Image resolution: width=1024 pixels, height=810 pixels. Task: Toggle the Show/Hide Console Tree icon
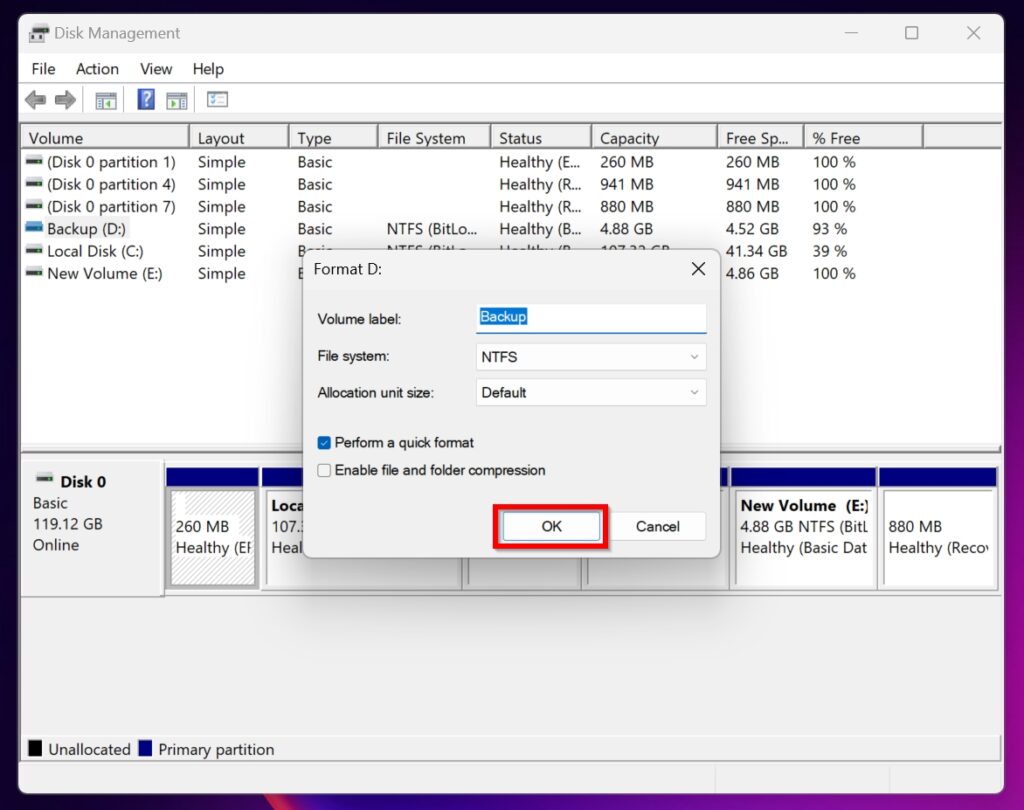(106, 99)
